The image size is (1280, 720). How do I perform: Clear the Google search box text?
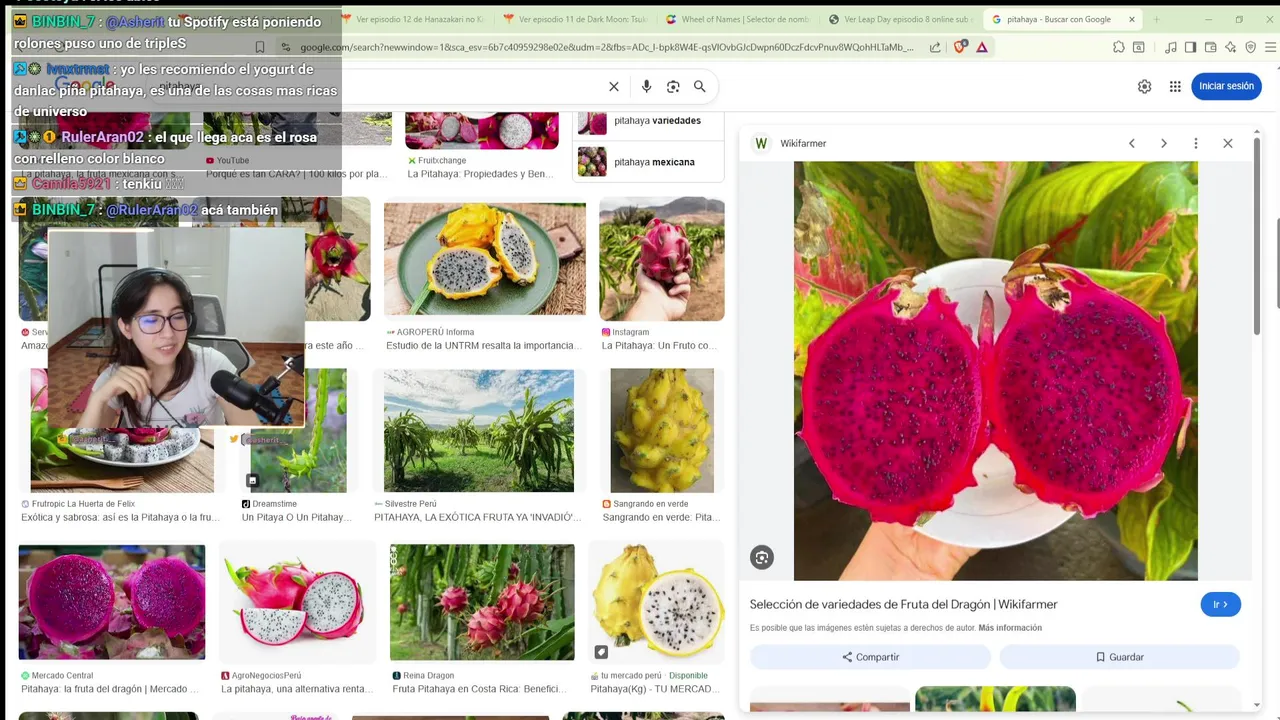[x=614, y=87]
